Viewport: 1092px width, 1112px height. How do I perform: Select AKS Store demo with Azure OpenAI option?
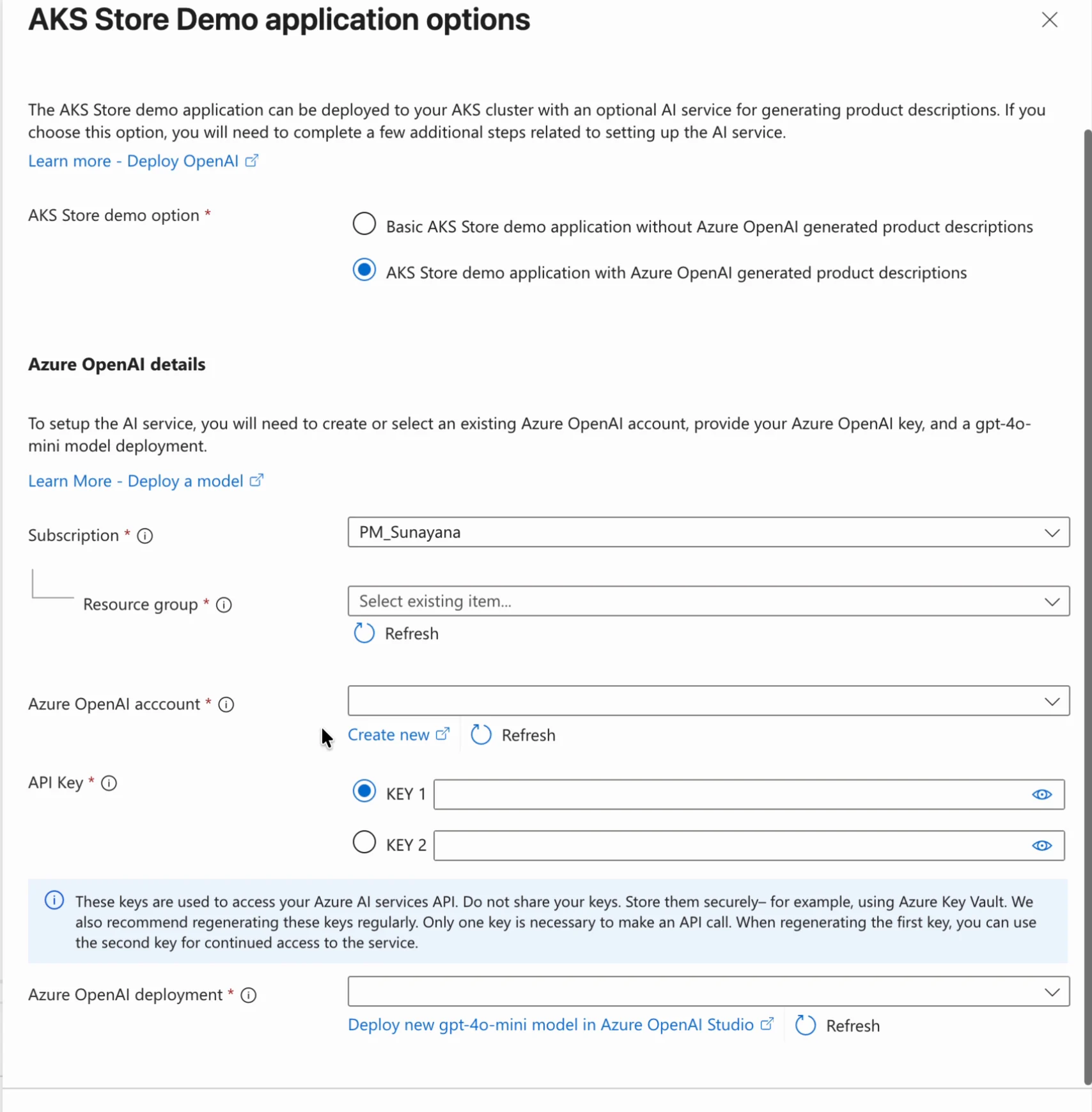pyautogui.click(x=364, y=270)
